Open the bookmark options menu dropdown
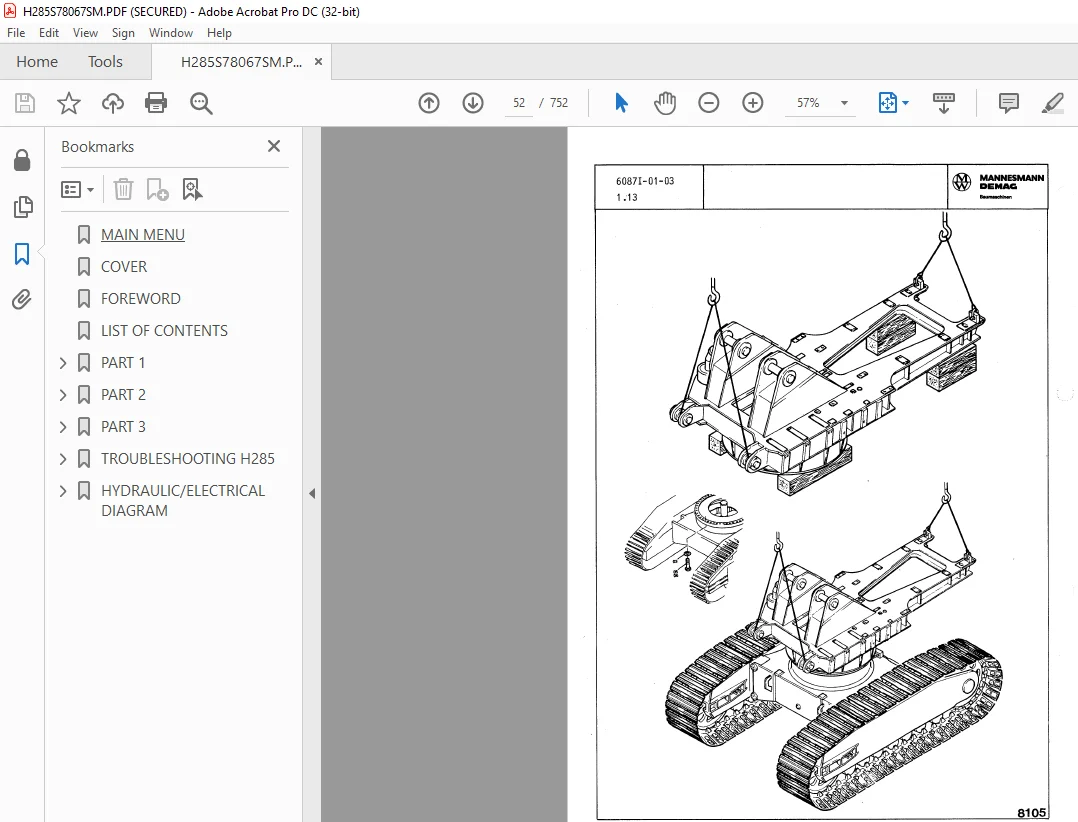This screenshot has width=1078, height=822. pos(77,189)
